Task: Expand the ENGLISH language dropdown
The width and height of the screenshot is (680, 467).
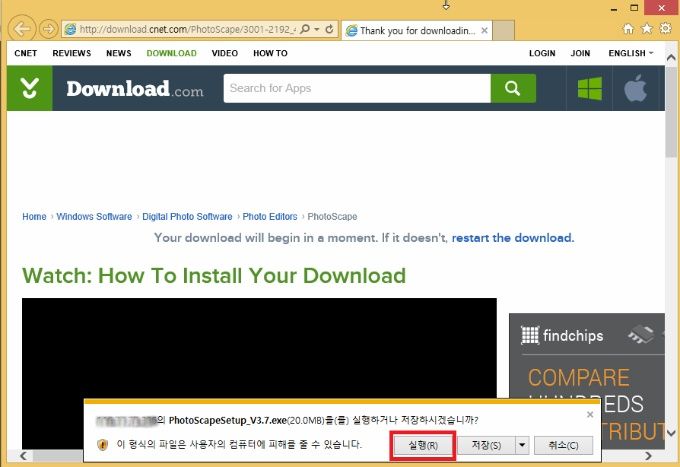Action: click(631, 53)
